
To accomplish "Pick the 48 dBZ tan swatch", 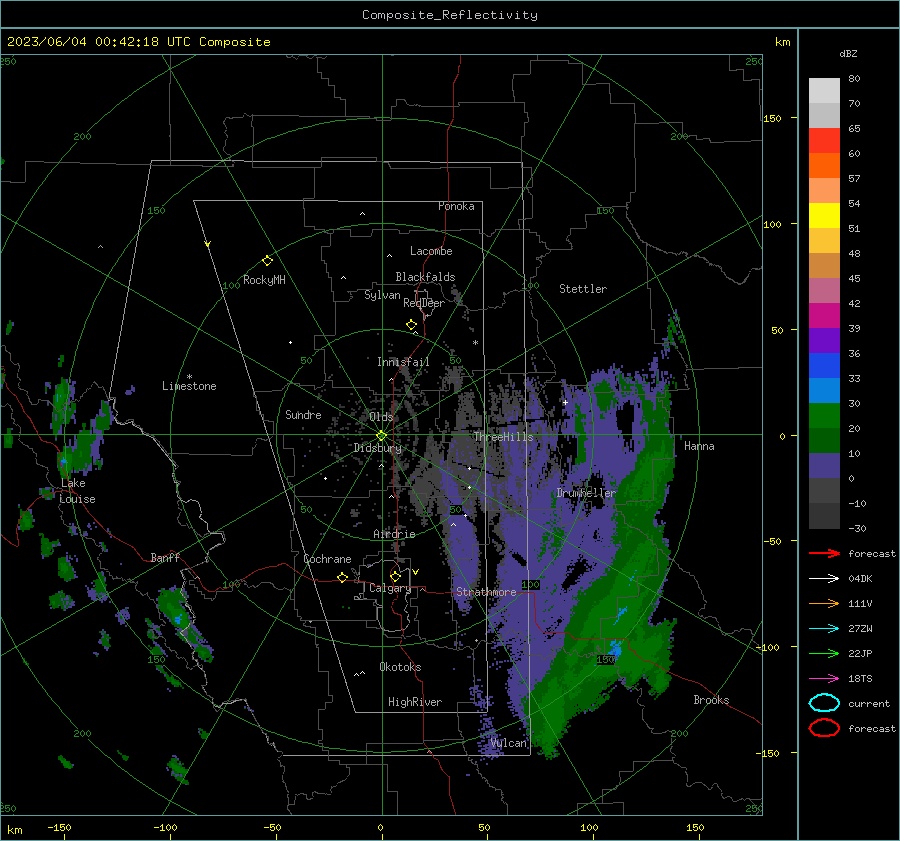I will pos(824,265).
